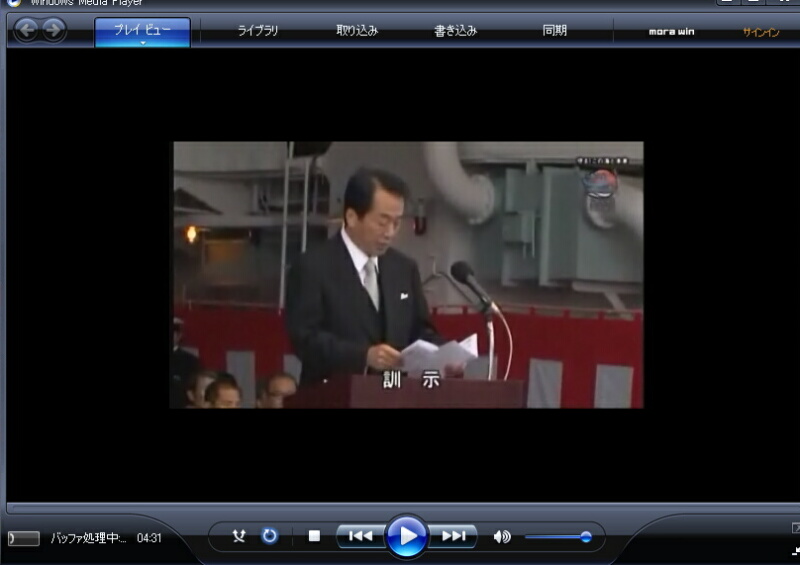Viewport: 800px width, 565px height.
Task: Expand the プレイビュー tab dropdown arrow
Action: coord(143,43)
